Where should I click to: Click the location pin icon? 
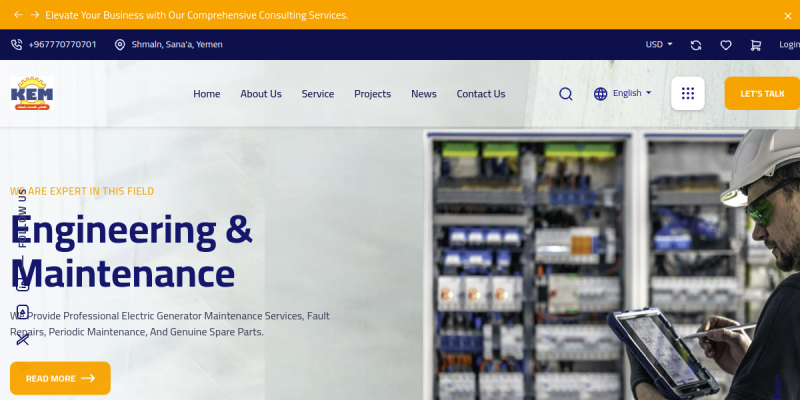click(120, 44)
